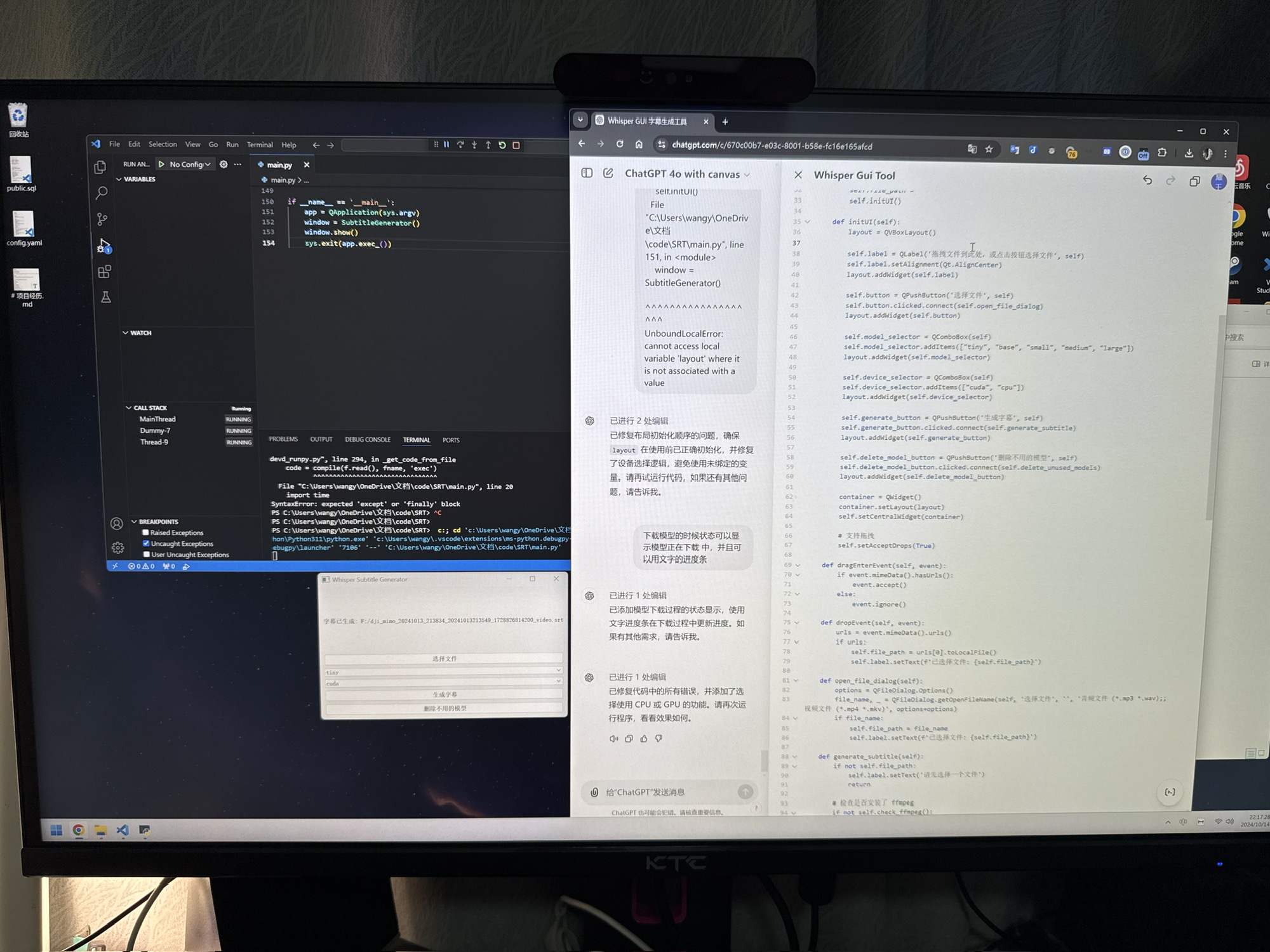Image resolution: width=1270 pixels, height=952 pixels.
Task: Disable the Uncaught Exceptions breakpoint
Action: pyautogui.click(x=146, y=543)
